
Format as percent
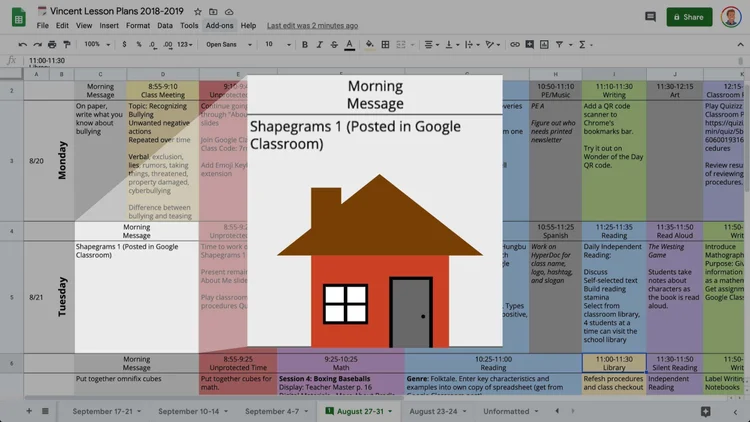139,44
